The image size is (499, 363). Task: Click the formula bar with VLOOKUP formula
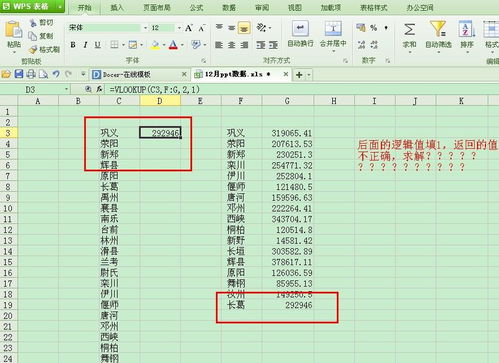tap(302, 89)
